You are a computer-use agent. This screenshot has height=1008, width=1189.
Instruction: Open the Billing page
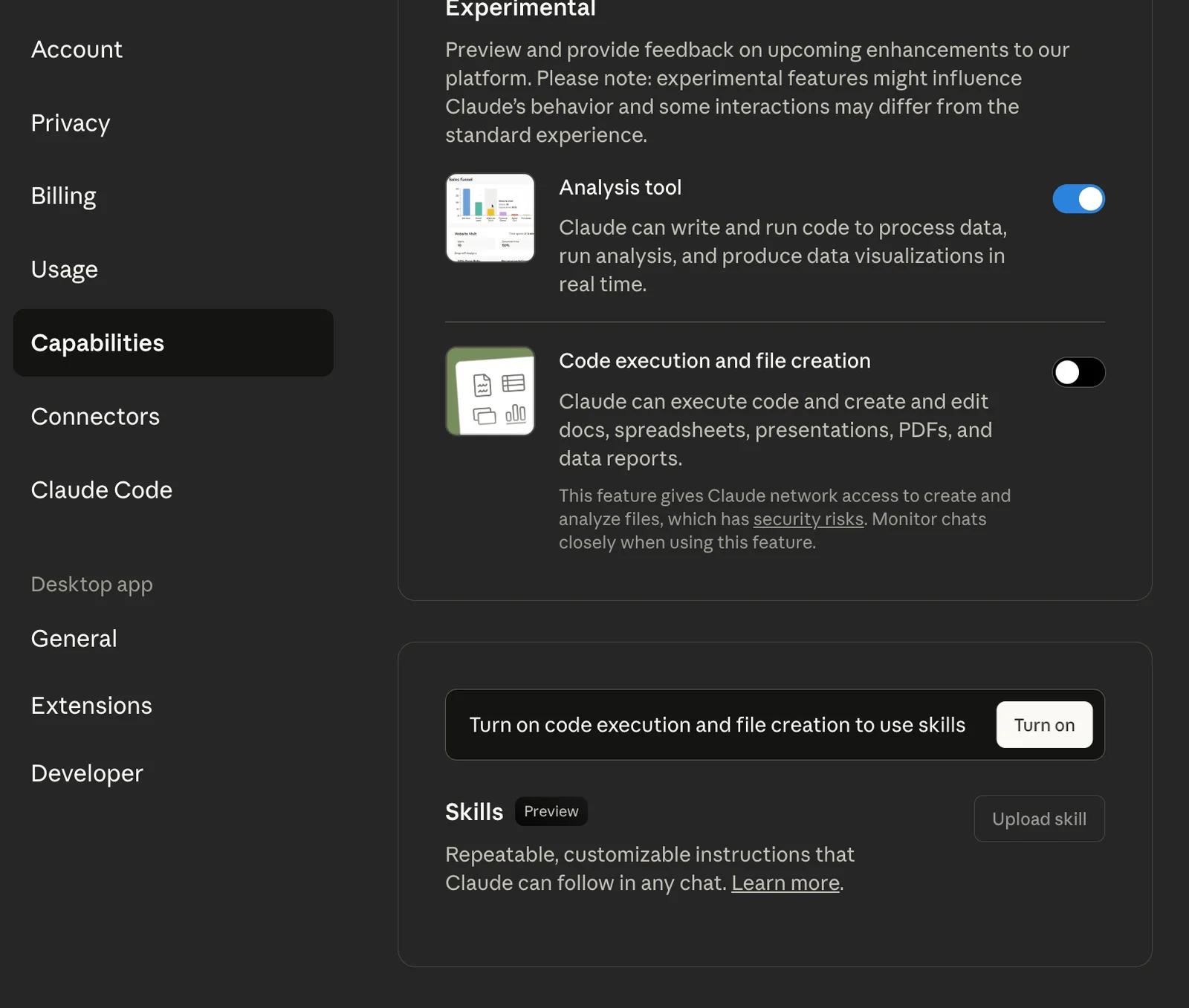pos(64,196)
